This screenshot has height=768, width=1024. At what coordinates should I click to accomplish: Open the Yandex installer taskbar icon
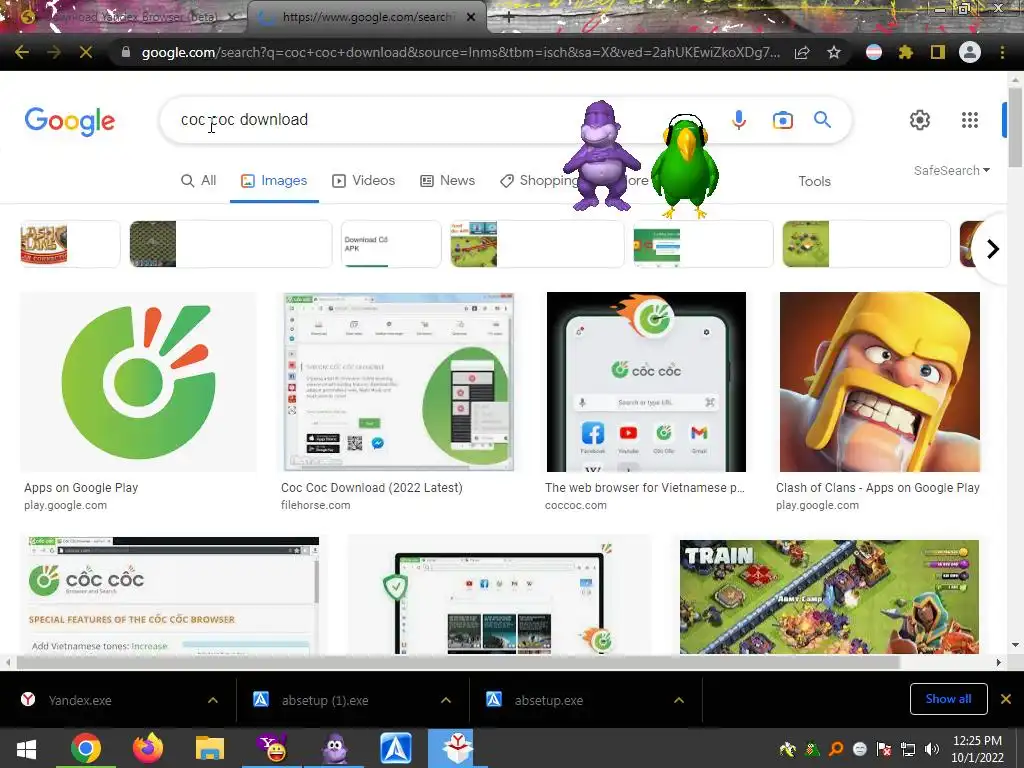(x=458, y=748)
